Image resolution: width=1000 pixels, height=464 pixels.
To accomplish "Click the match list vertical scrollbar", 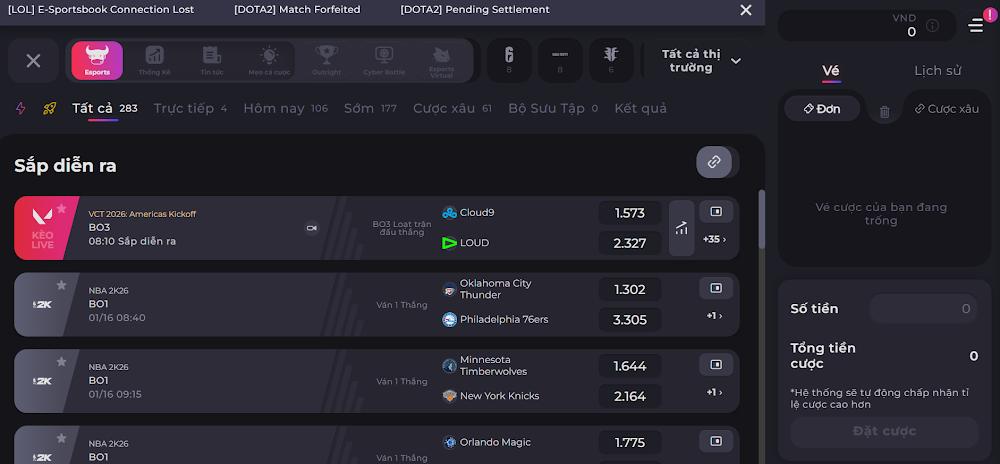I will (761, 219).
